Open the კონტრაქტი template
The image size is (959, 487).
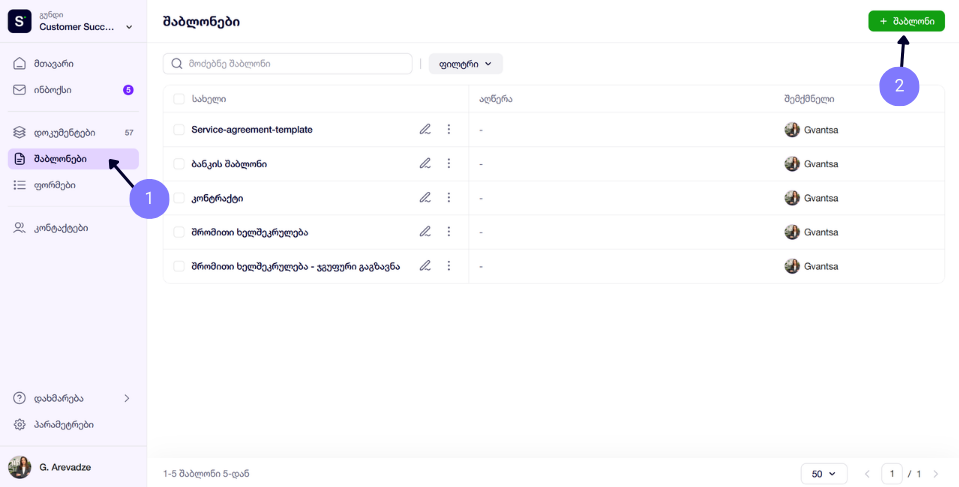[x=217, y=198]
